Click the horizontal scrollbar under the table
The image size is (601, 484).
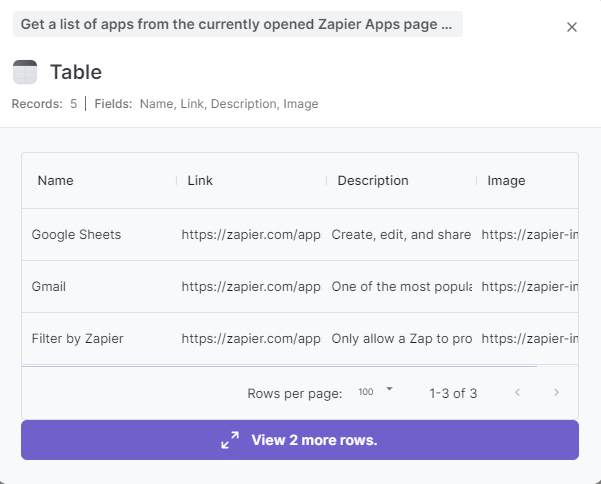(279, 366)
